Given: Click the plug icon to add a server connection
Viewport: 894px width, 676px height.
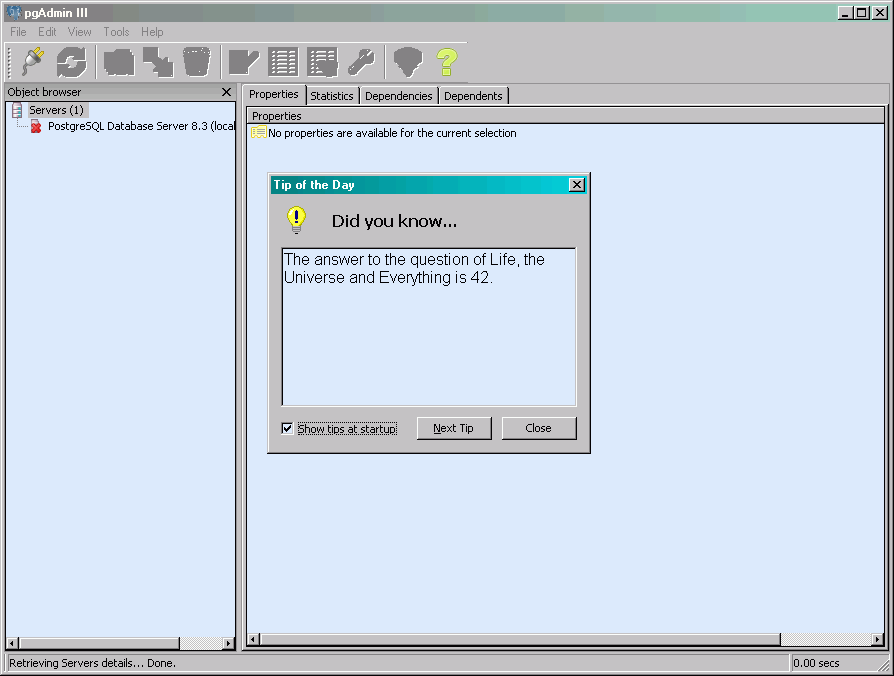Looking at the screenshot, I should tap(33, 62).
